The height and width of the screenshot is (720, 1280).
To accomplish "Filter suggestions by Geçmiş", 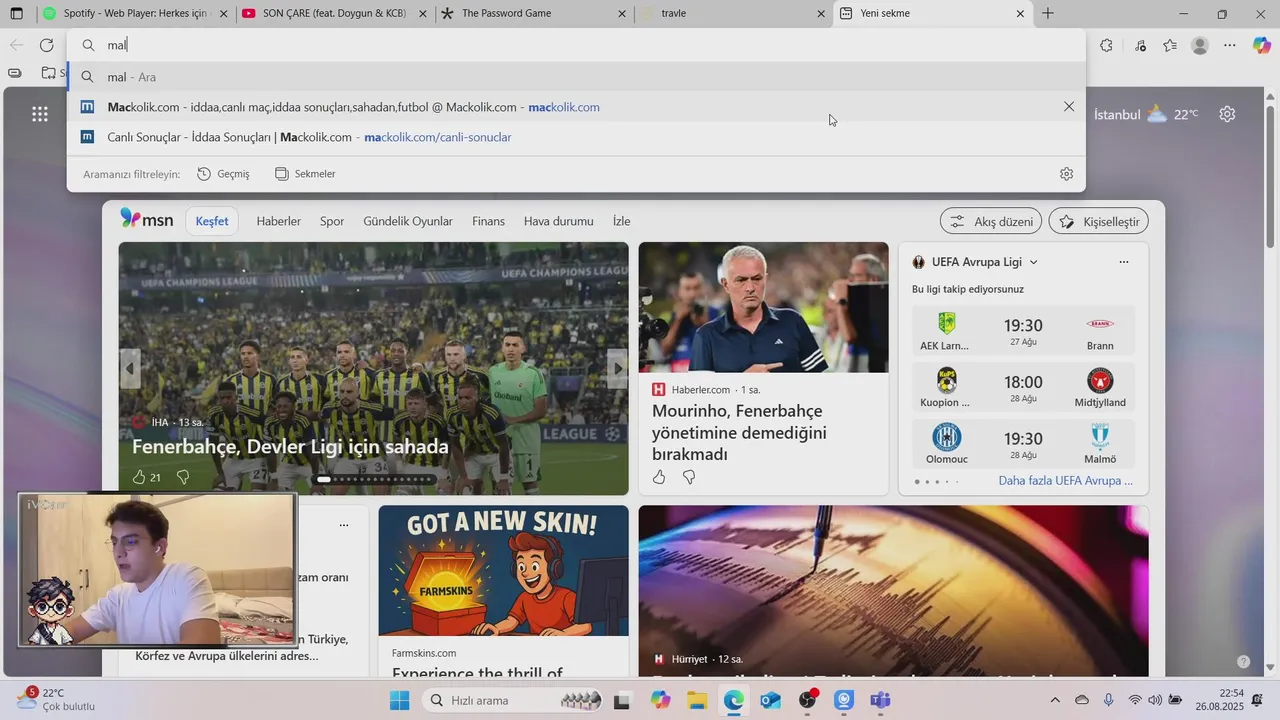I will click(223, 174).
